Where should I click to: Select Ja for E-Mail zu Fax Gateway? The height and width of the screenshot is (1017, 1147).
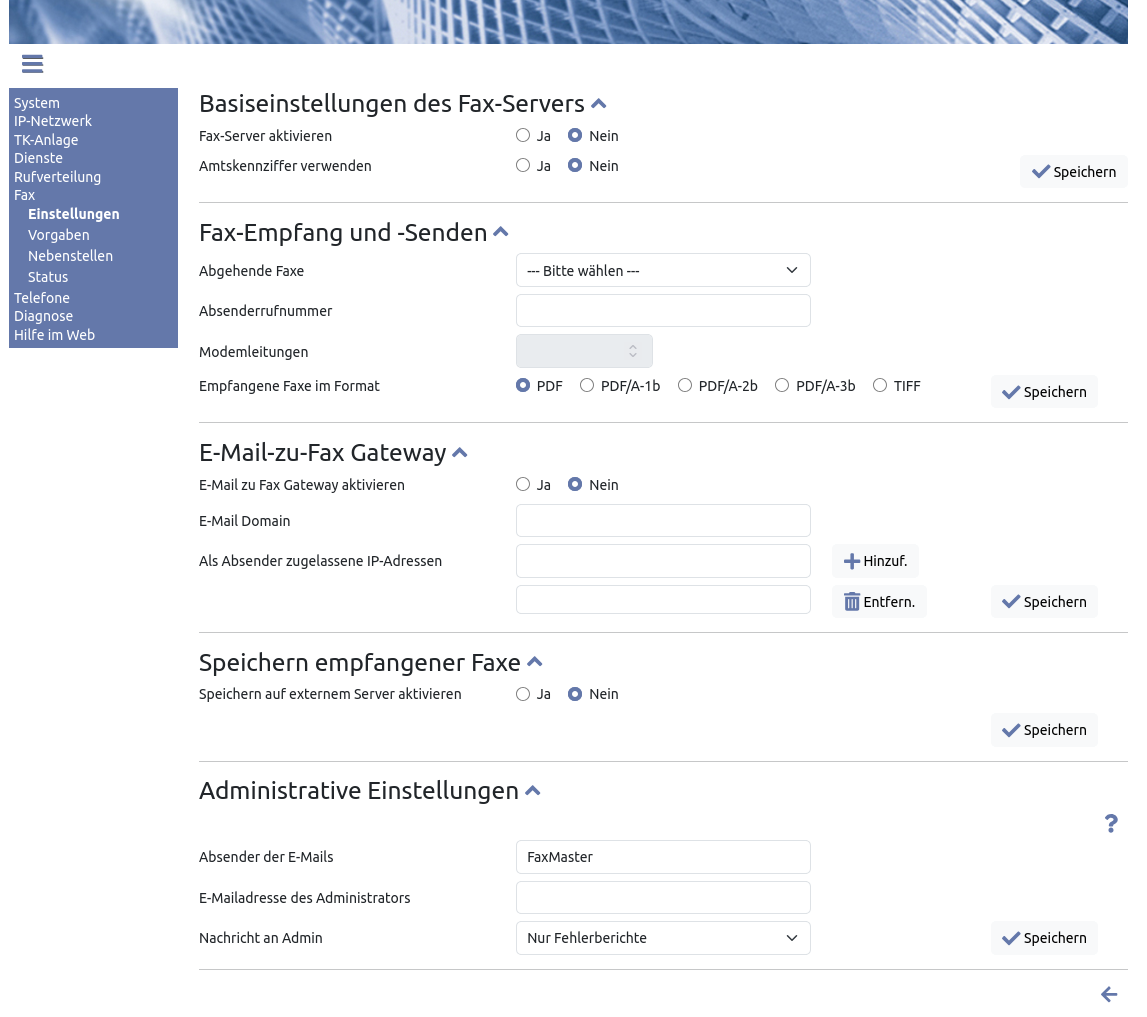pos(523,485)
